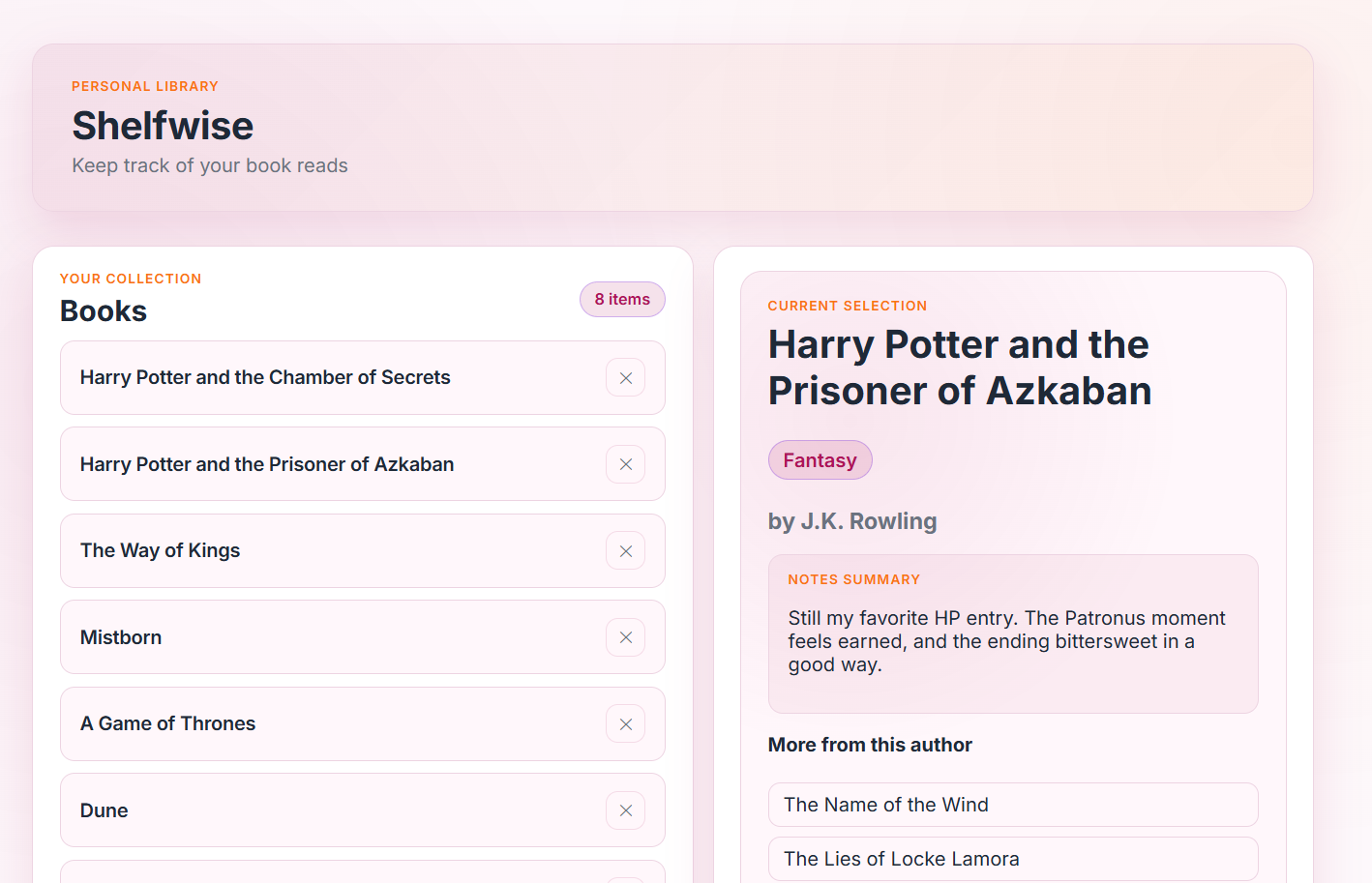Remove 'Mistborn' with the X icon

[x=626, y=636]
